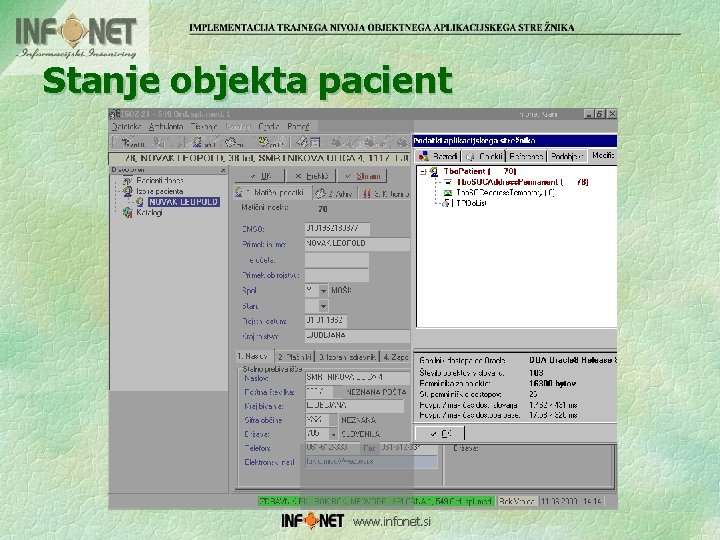Select the TboPatient tree item
The image size is (720, 540).
tap(480, 172)
